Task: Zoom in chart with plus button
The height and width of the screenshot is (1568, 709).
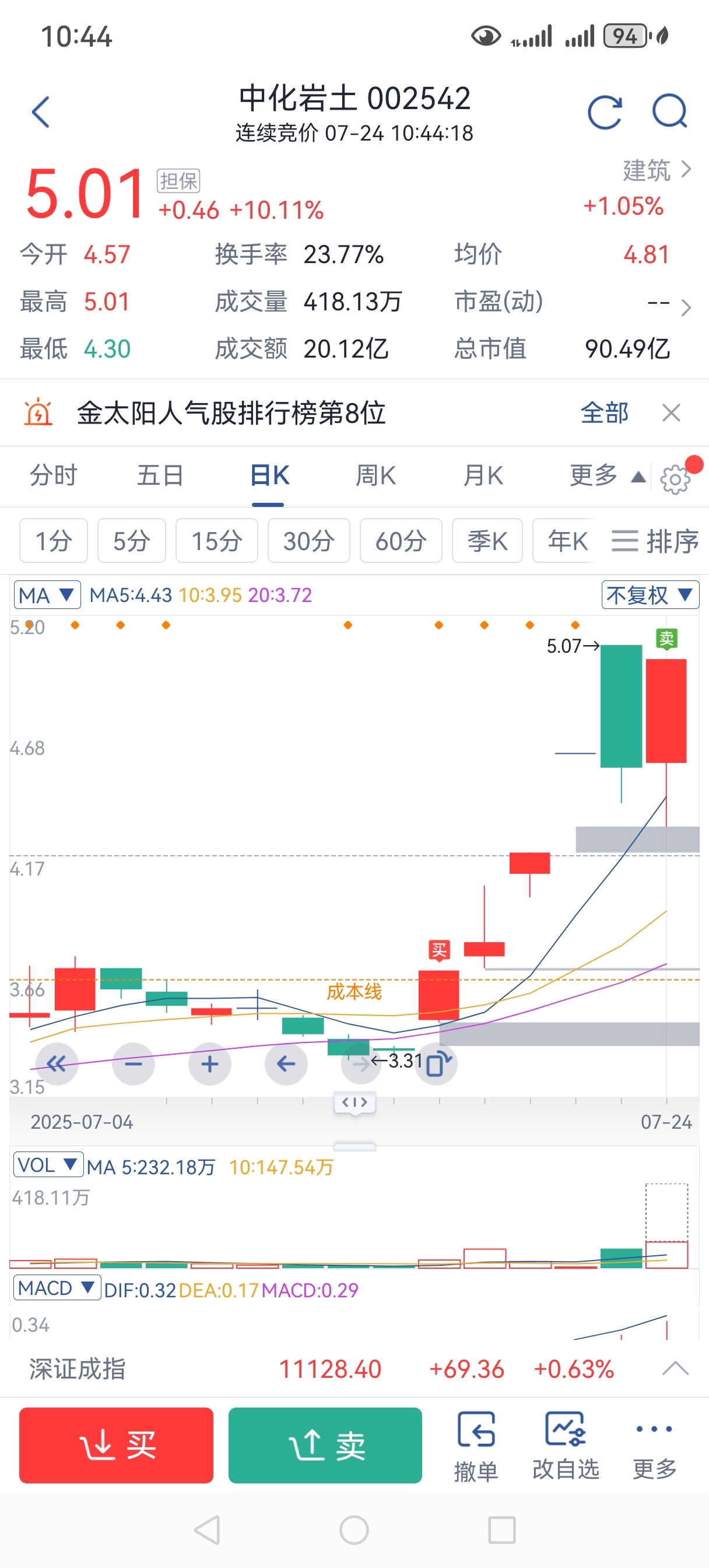Action: click(x=209, y=1063)
